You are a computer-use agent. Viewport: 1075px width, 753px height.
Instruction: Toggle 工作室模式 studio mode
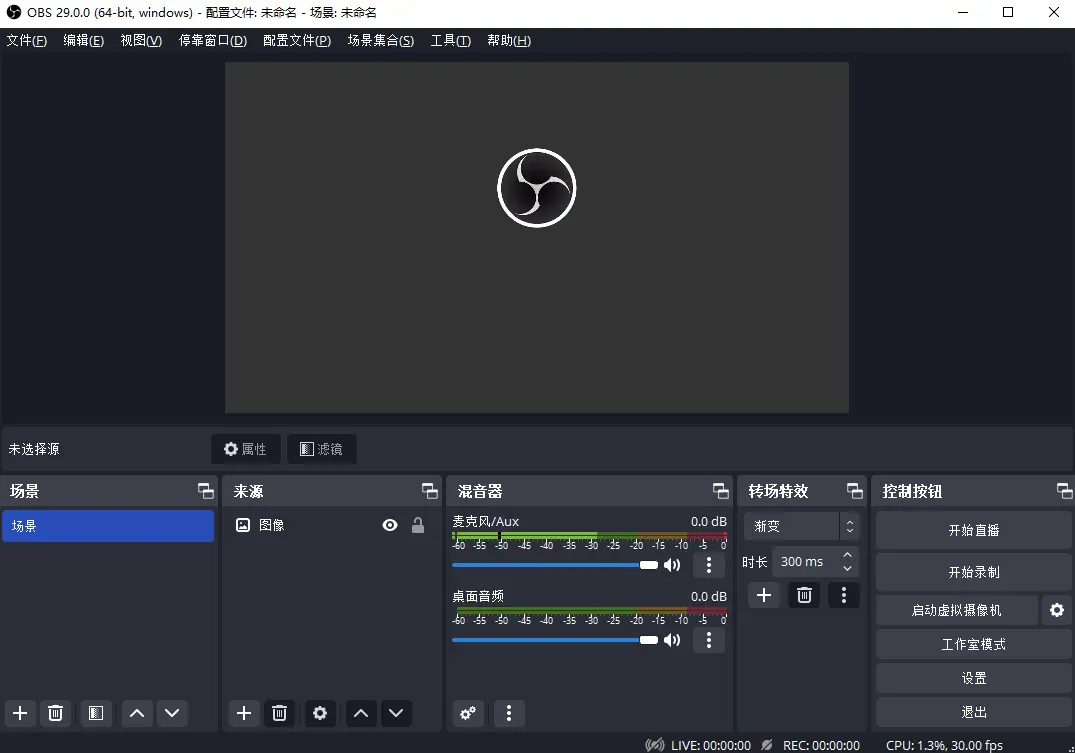click(x=974, y=644)
